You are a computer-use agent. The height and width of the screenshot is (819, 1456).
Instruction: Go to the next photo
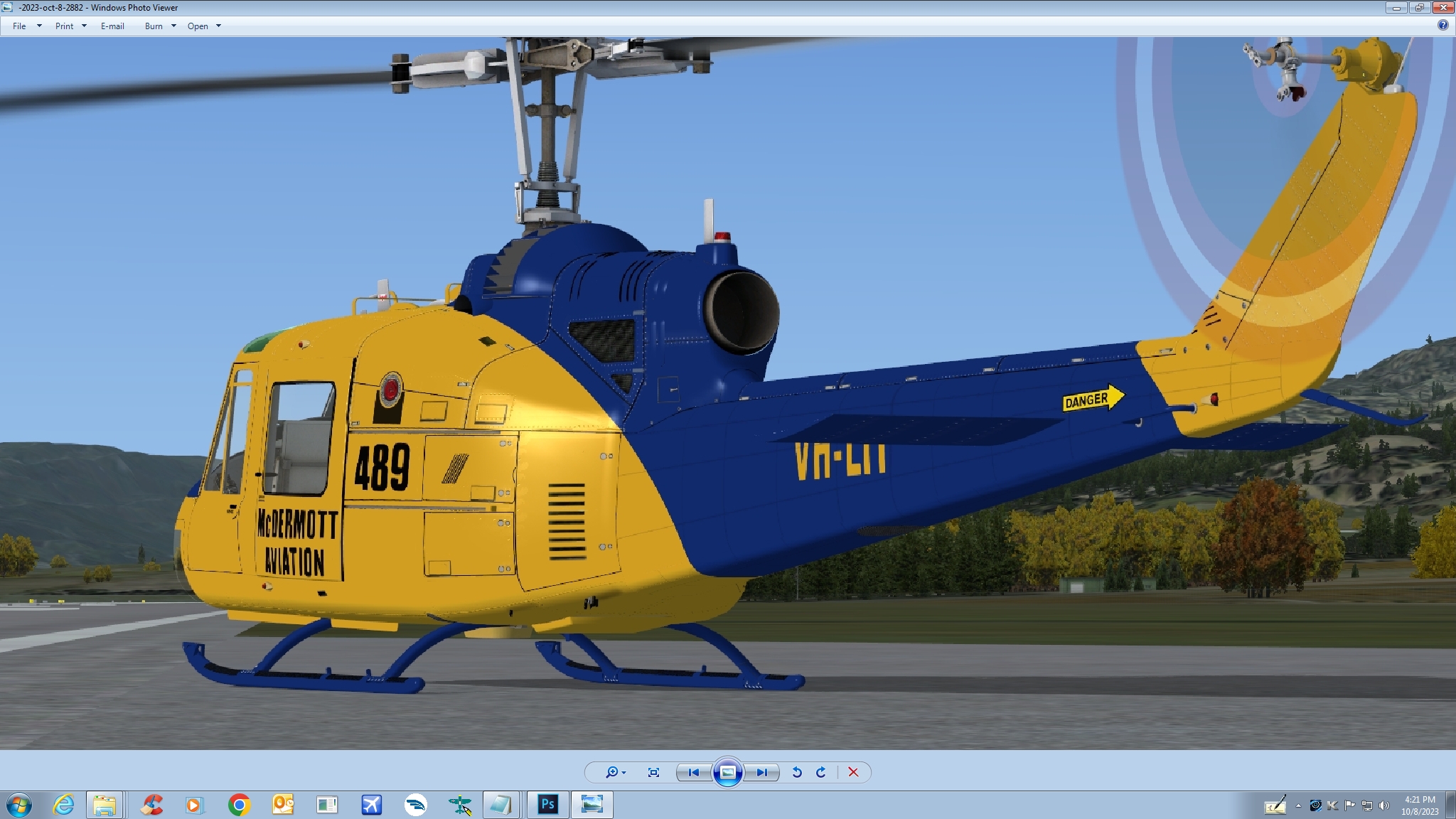(762, 772)
